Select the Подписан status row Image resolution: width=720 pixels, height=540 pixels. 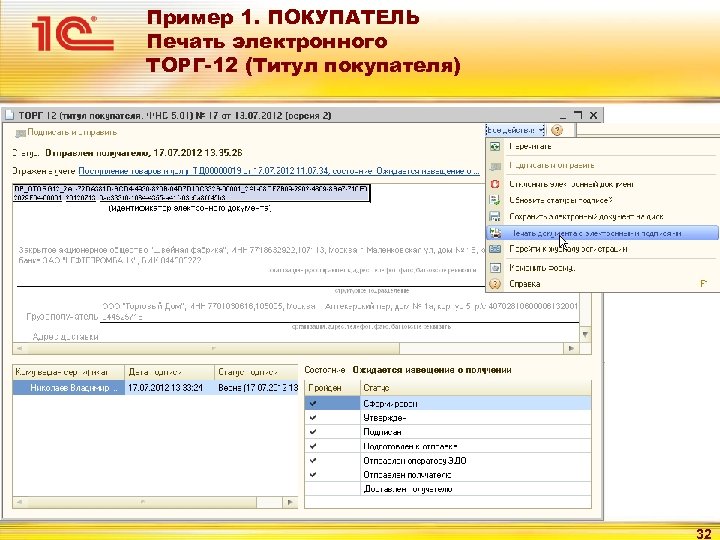[x=448, y=432]
